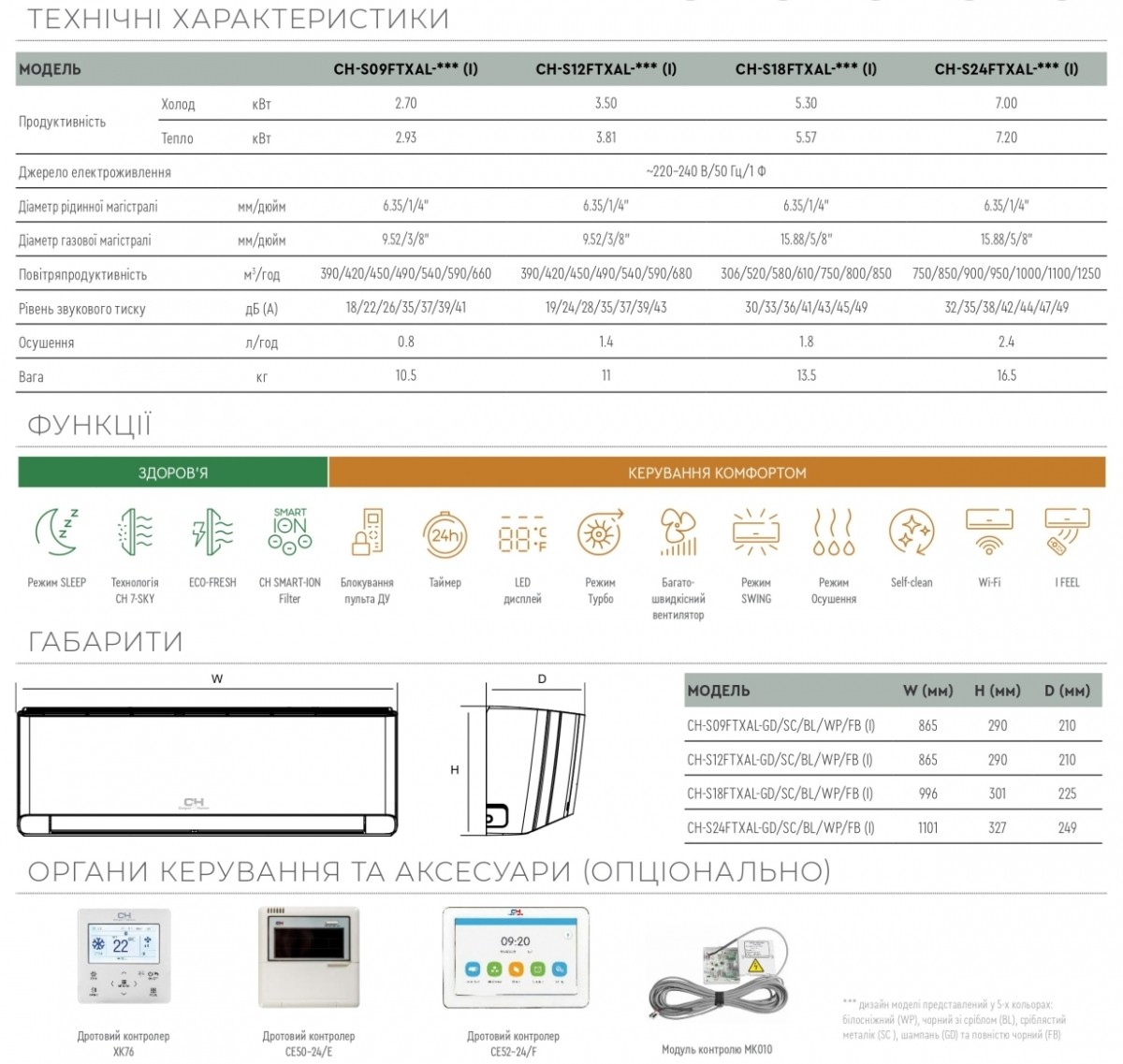This screenshot has width=1123, height=1064.
Task: Select the I FEEL icon
Action: 1067,532
